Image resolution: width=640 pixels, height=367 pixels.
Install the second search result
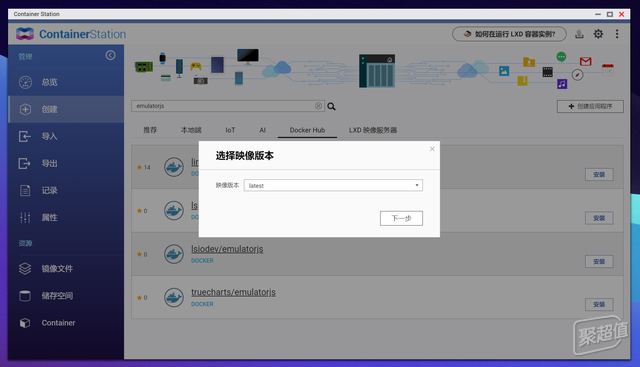[599, 218]
